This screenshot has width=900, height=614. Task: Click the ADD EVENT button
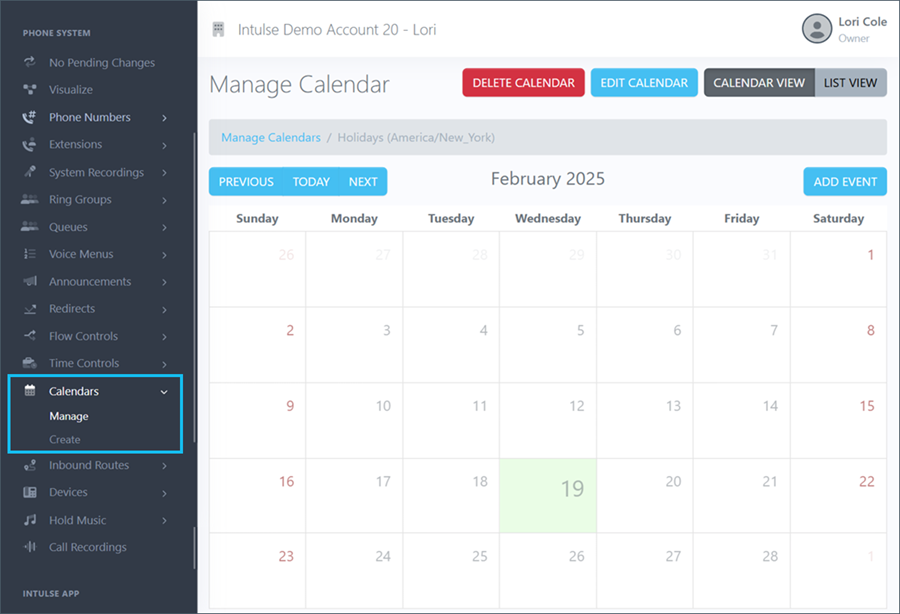(845, 181)
